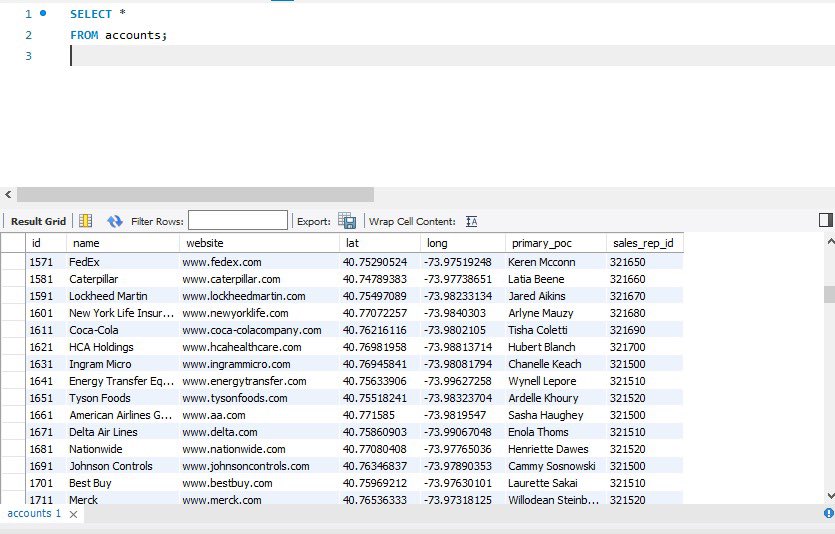Sort by the long column header
The width and height of the screenshot is (835, 534).
[x=463, y=243]
